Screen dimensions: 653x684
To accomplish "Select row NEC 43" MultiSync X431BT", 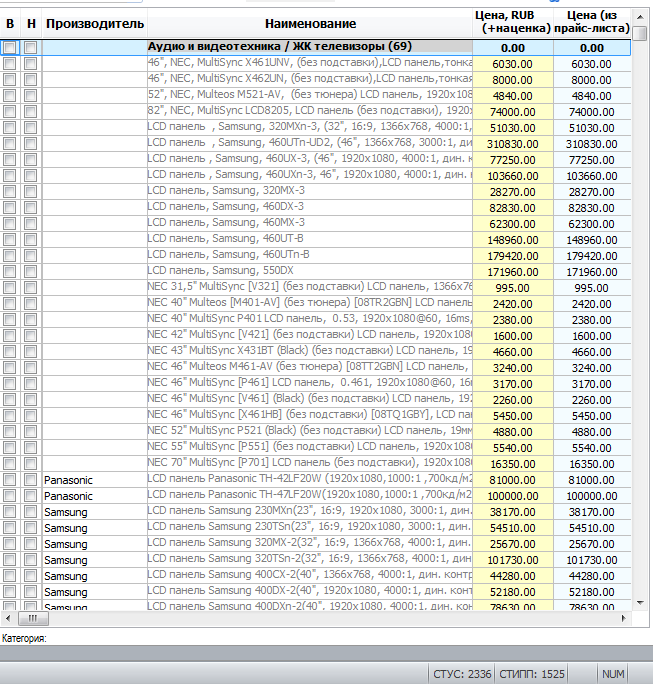I will [x=315, y=352].
